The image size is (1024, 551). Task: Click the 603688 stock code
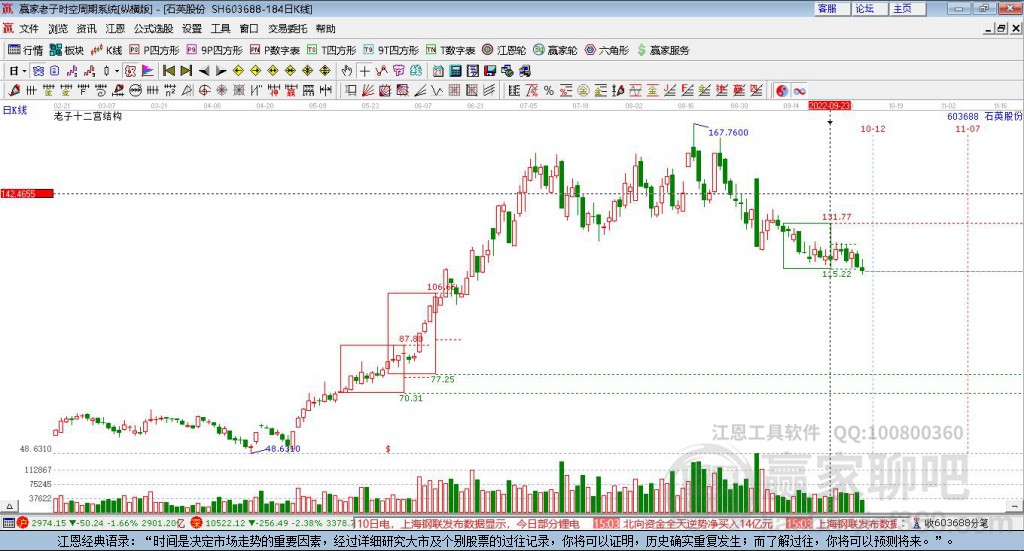click(963, 116)
